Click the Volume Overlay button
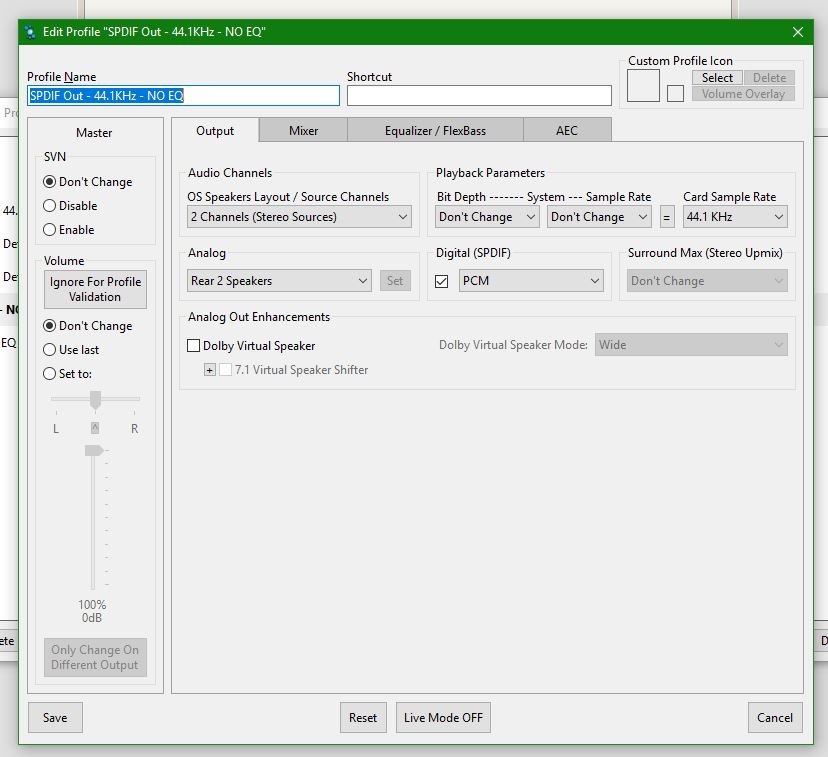 coord(743,94)
